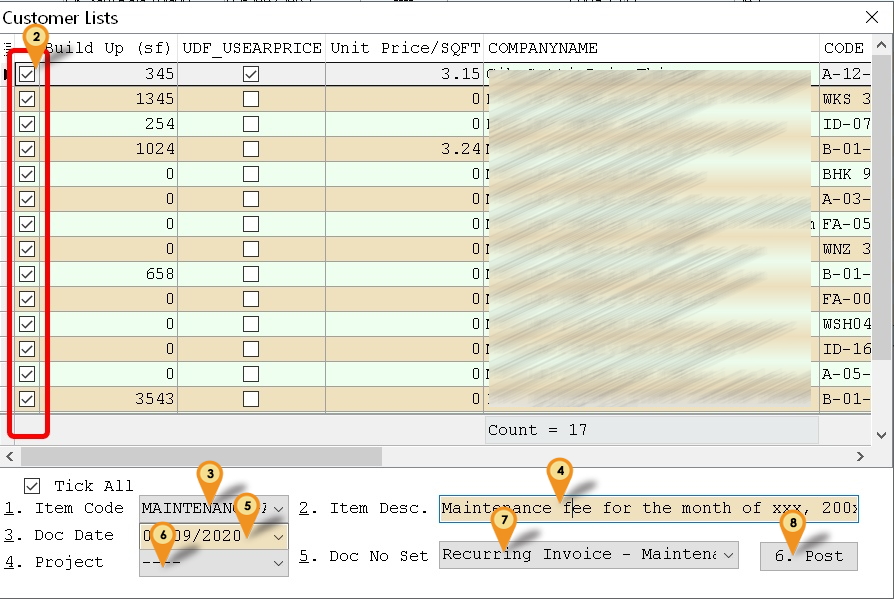
Task: Expand the Project dropdown
Action: [x=277, y=563]
